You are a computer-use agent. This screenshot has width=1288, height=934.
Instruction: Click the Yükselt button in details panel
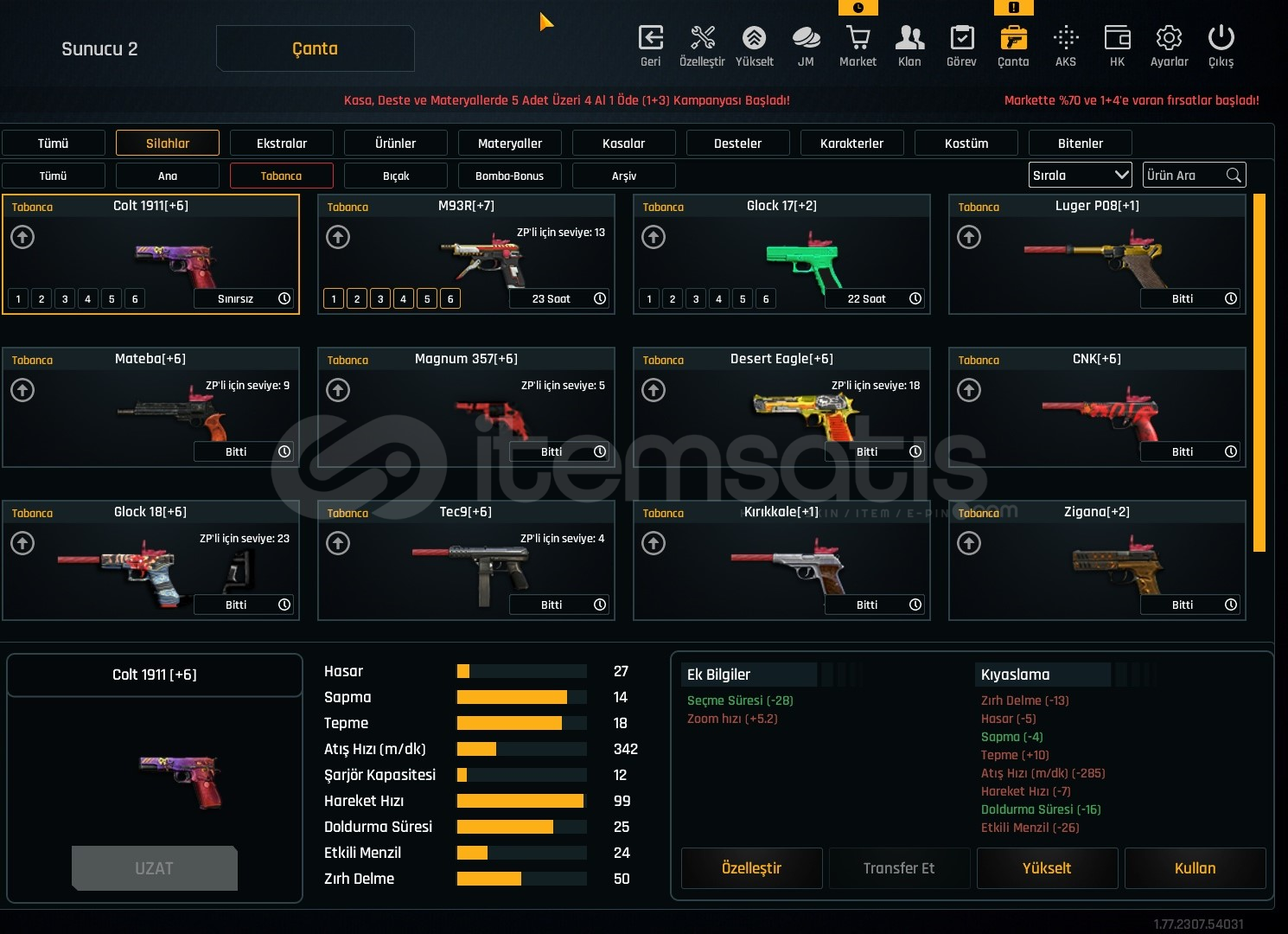point(1047,868)
